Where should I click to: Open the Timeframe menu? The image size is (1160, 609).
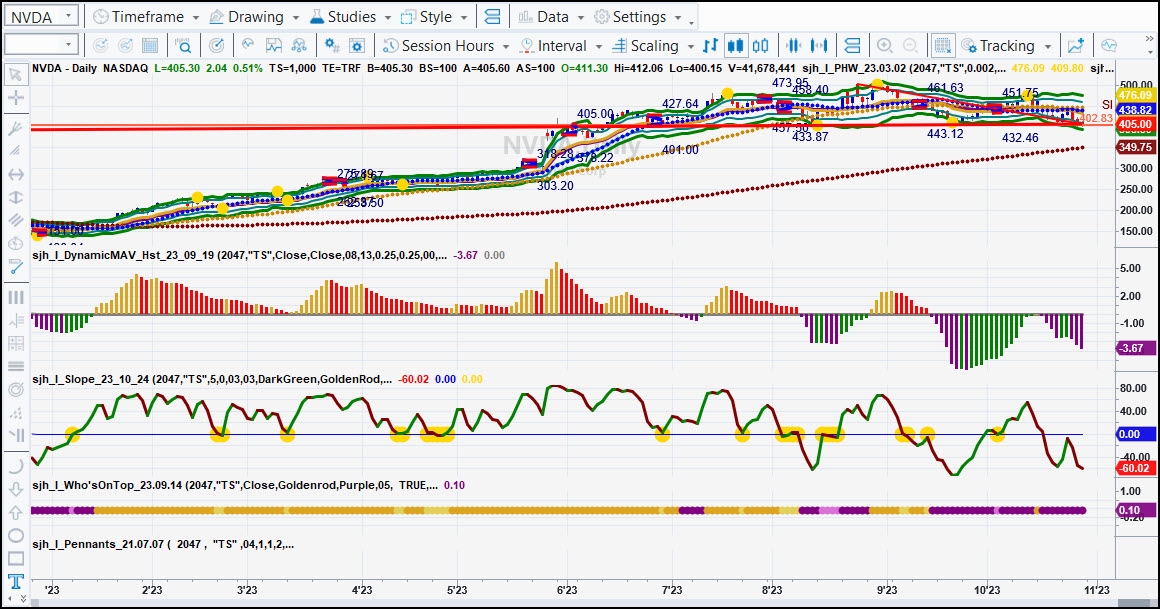(146, 16)
